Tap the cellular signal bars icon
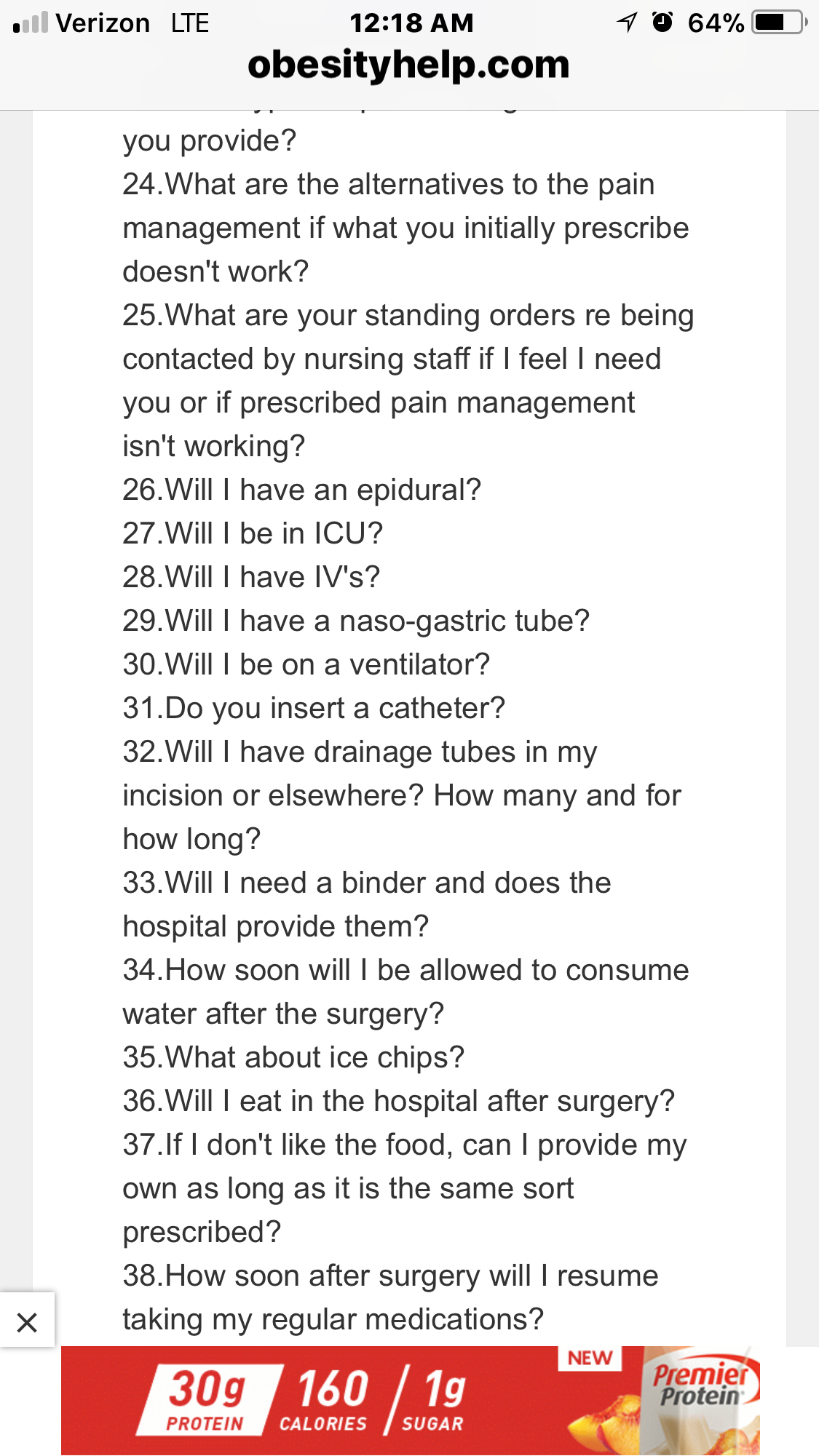The width and height of the screenshot is (819, 1456). click(31, 23)
